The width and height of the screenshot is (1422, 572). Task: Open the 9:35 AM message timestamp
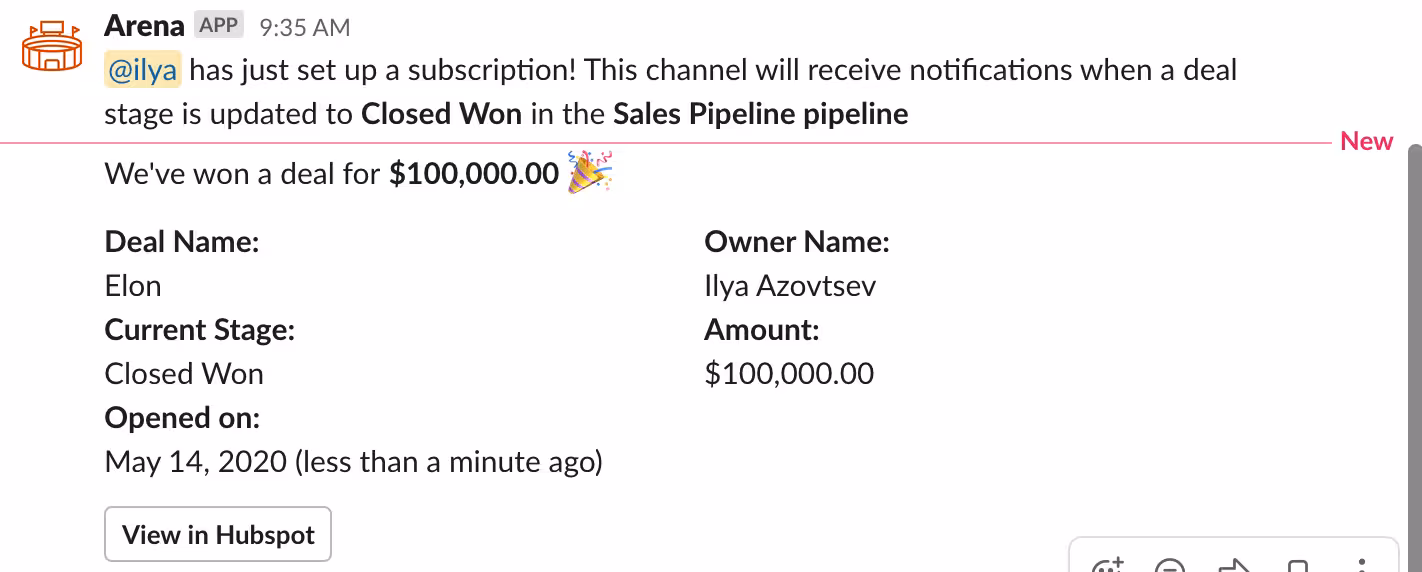point(304,27)
